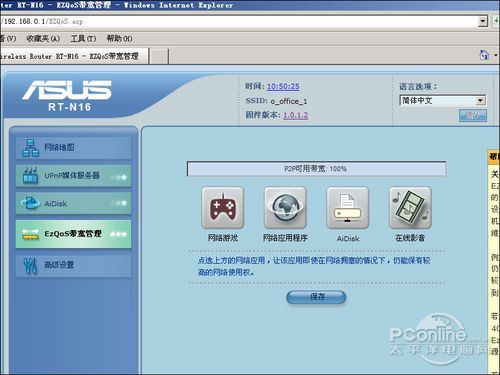Choose the AiDisk printer-disk icon
Screen dimensions: 500x375
pyautogui.click(x=348, y=207)
